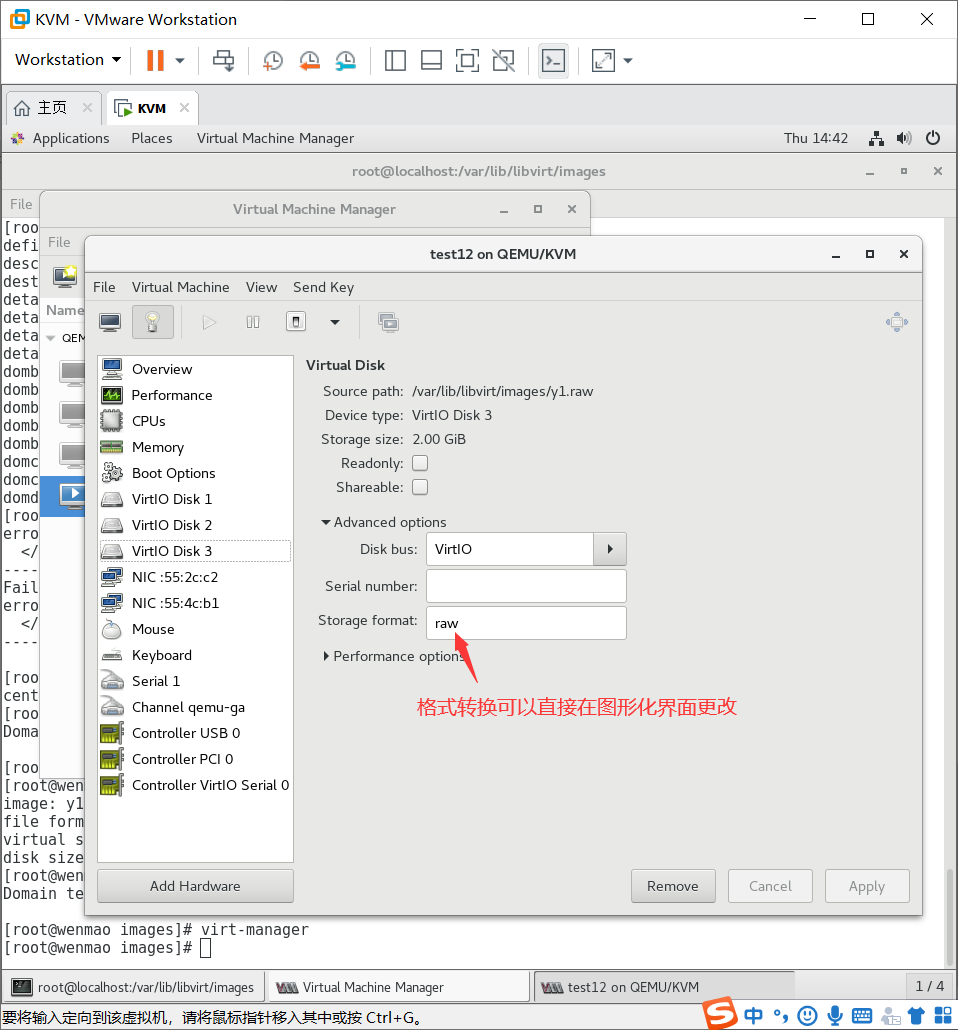
Task: Select Controller PCI 0
Action: [x=195, y=759]
